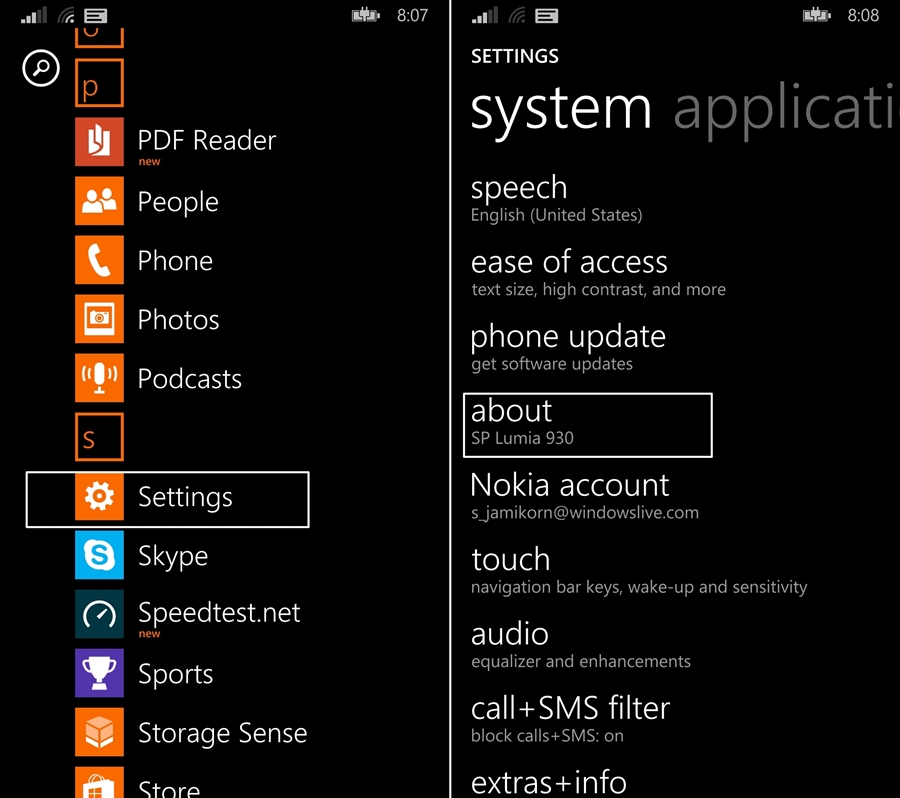Tap the Settings gear icon

pos(99,496)
